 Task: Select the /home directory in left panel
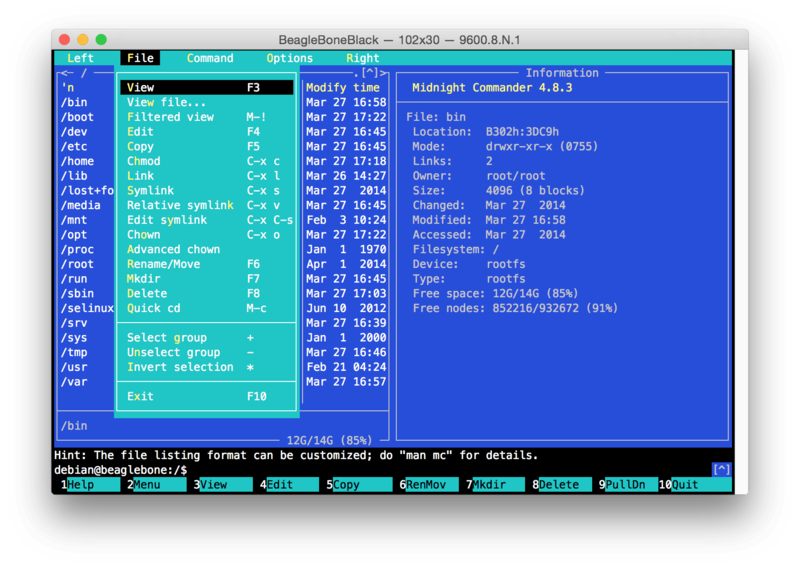pos(78,161)
